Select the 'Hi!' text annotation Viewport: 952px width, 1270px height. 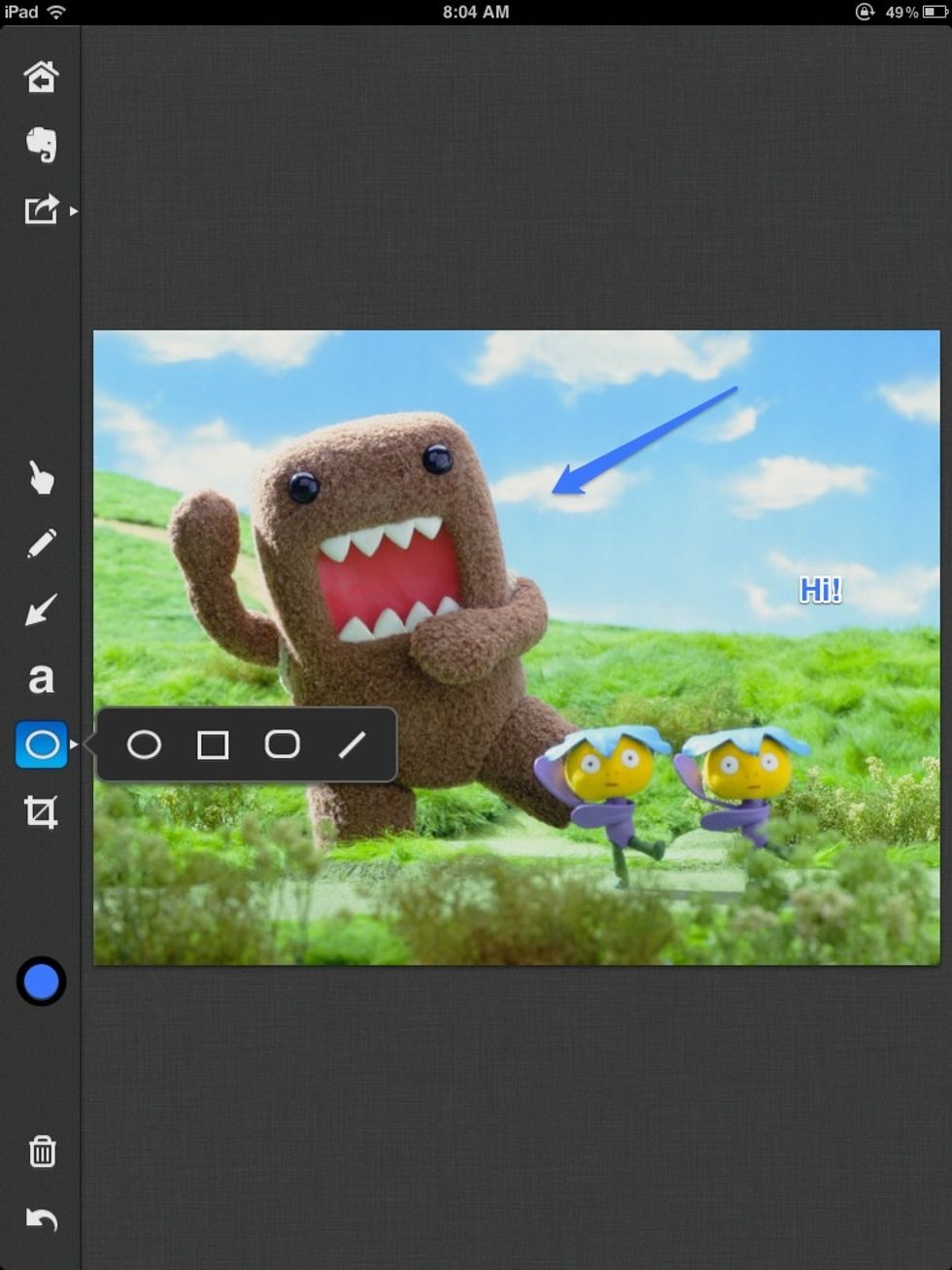(x=821, y=590)
